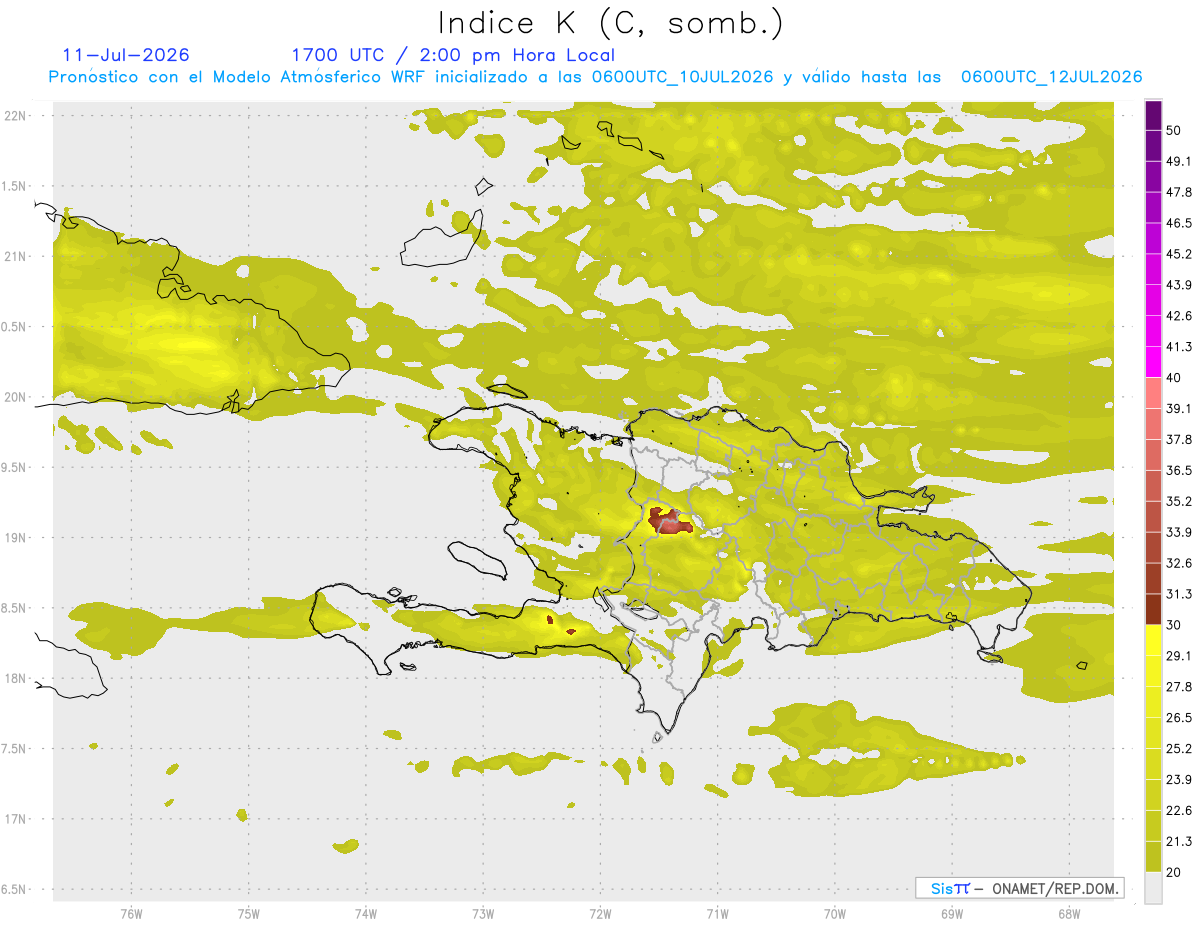The image size is (1200, 927).
Task: Click the "19N" latitude label
Action: click(16, 538)
